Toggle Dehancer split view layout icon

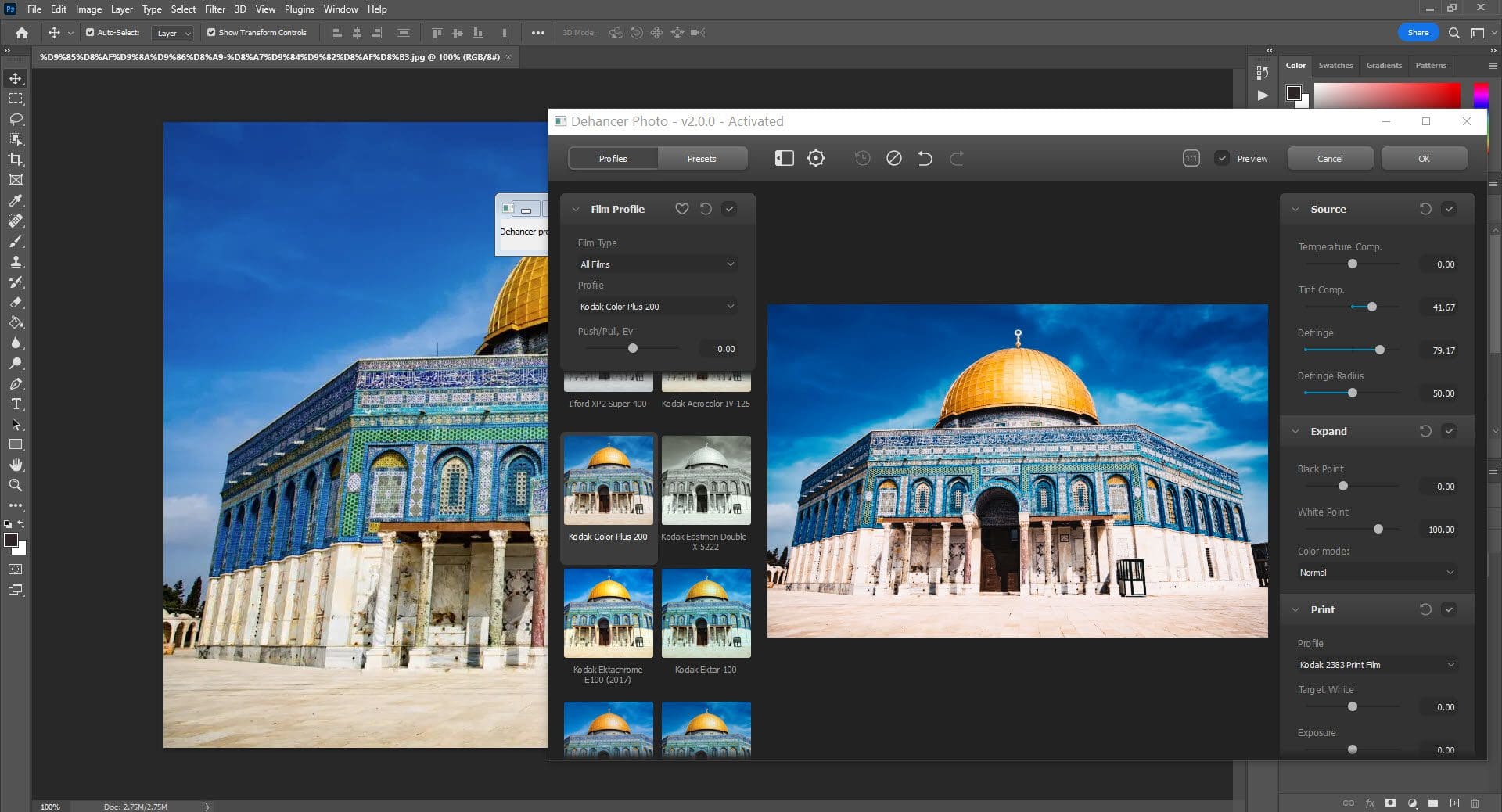click(x=784, y=159)
